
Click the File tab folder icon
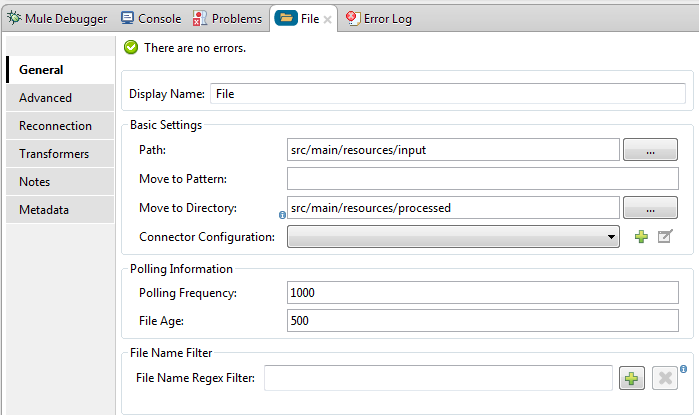pos(286,17)
